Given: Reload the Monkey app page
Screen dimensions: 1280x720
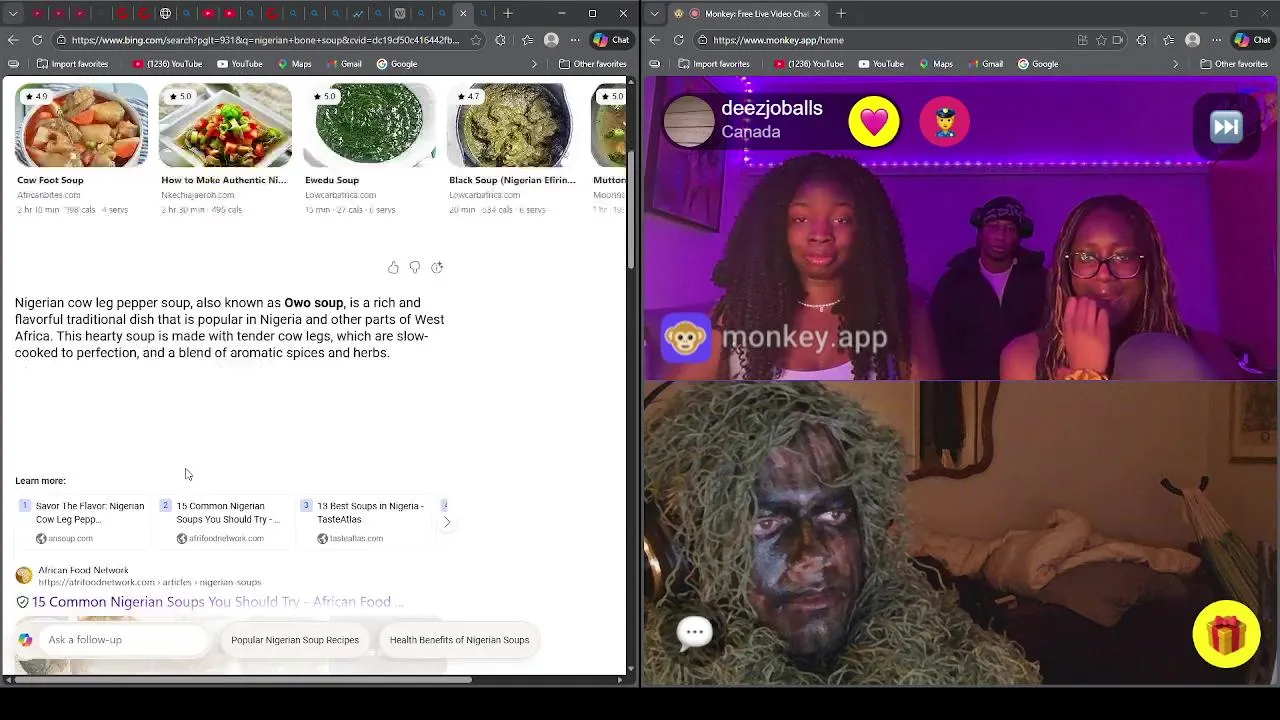Looking at the screenshot, I should (x=679, y=40).
